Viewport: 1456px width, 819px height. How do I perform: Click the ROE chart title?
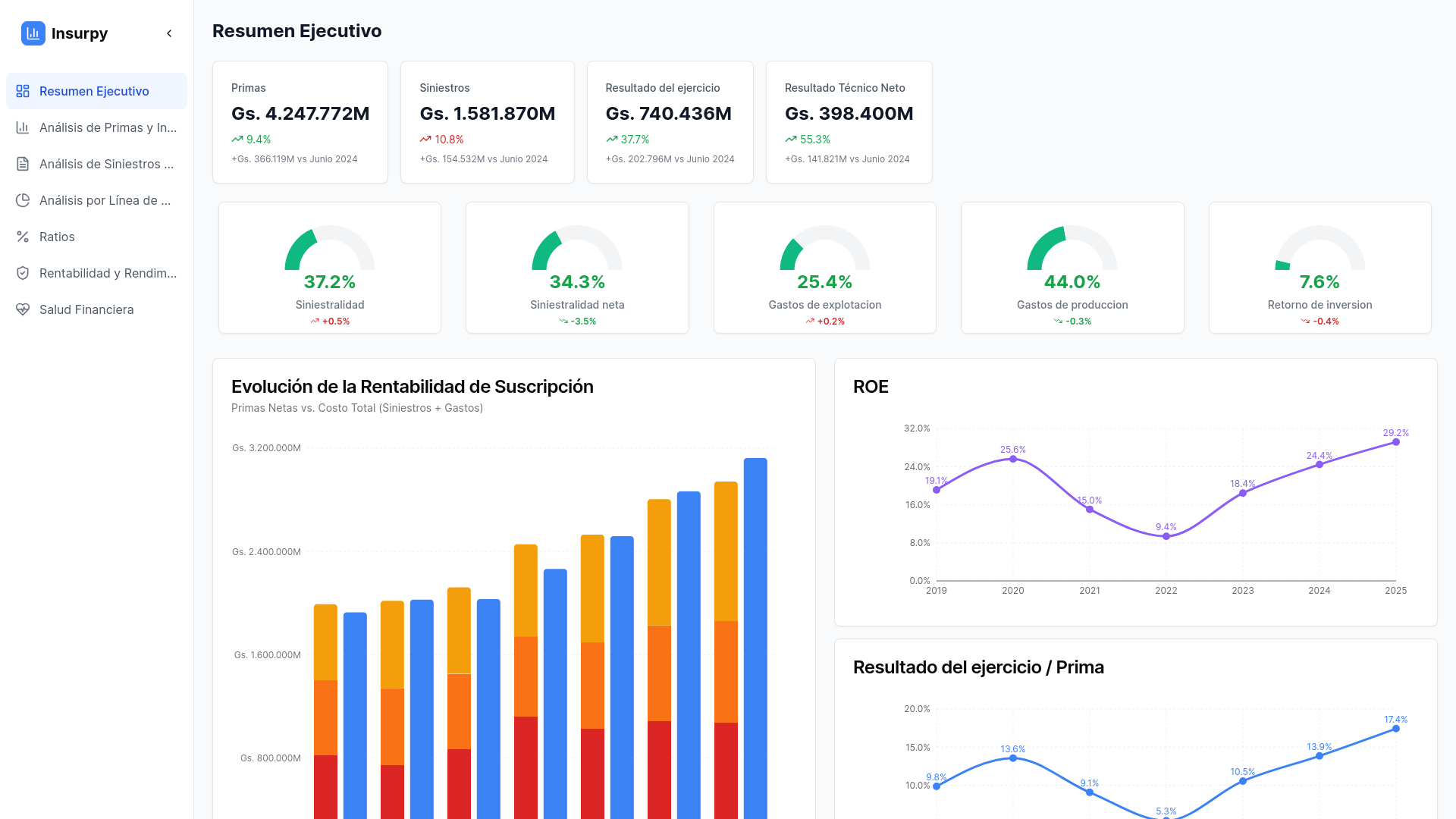coord(871,387)
